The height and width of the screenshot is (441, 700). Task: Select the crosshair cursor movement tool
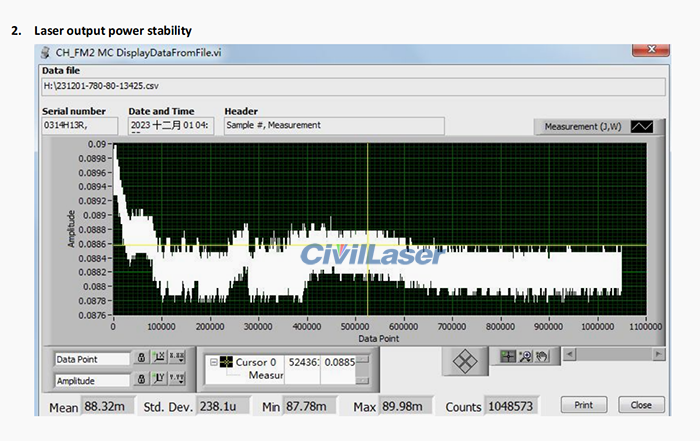(x=508, y=356)
